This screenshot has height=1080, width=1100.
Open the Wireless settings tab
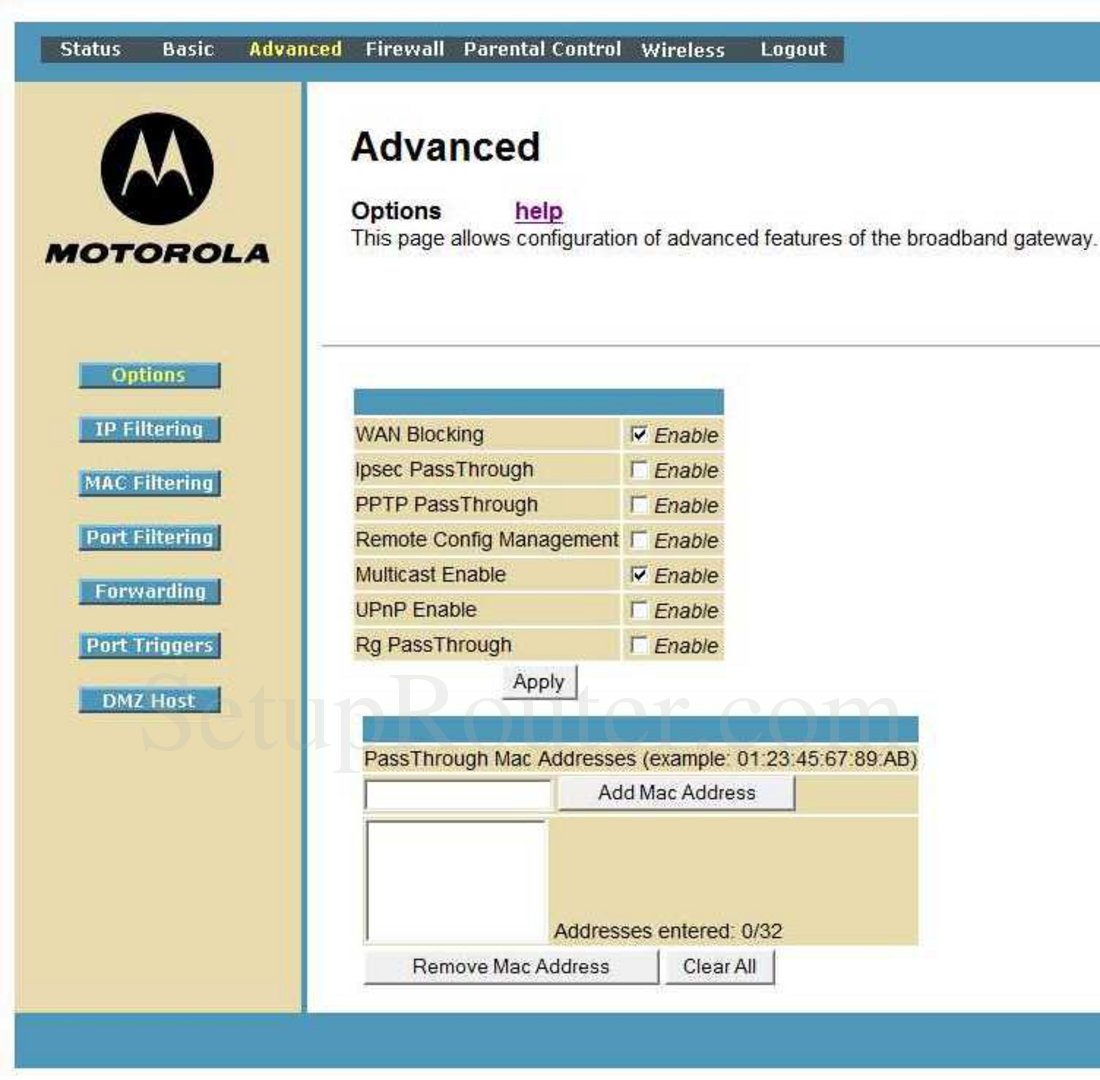click(x=683, y=49)
